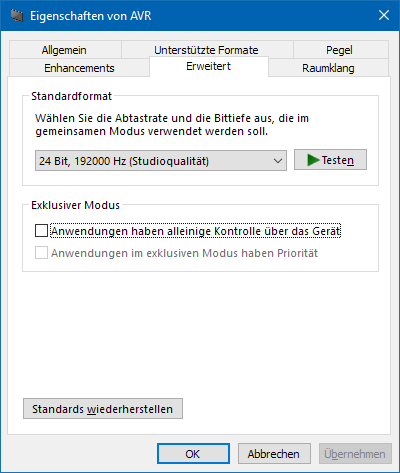
Task: Click the Standards wiederherstellen button
Action: [103, 409]
